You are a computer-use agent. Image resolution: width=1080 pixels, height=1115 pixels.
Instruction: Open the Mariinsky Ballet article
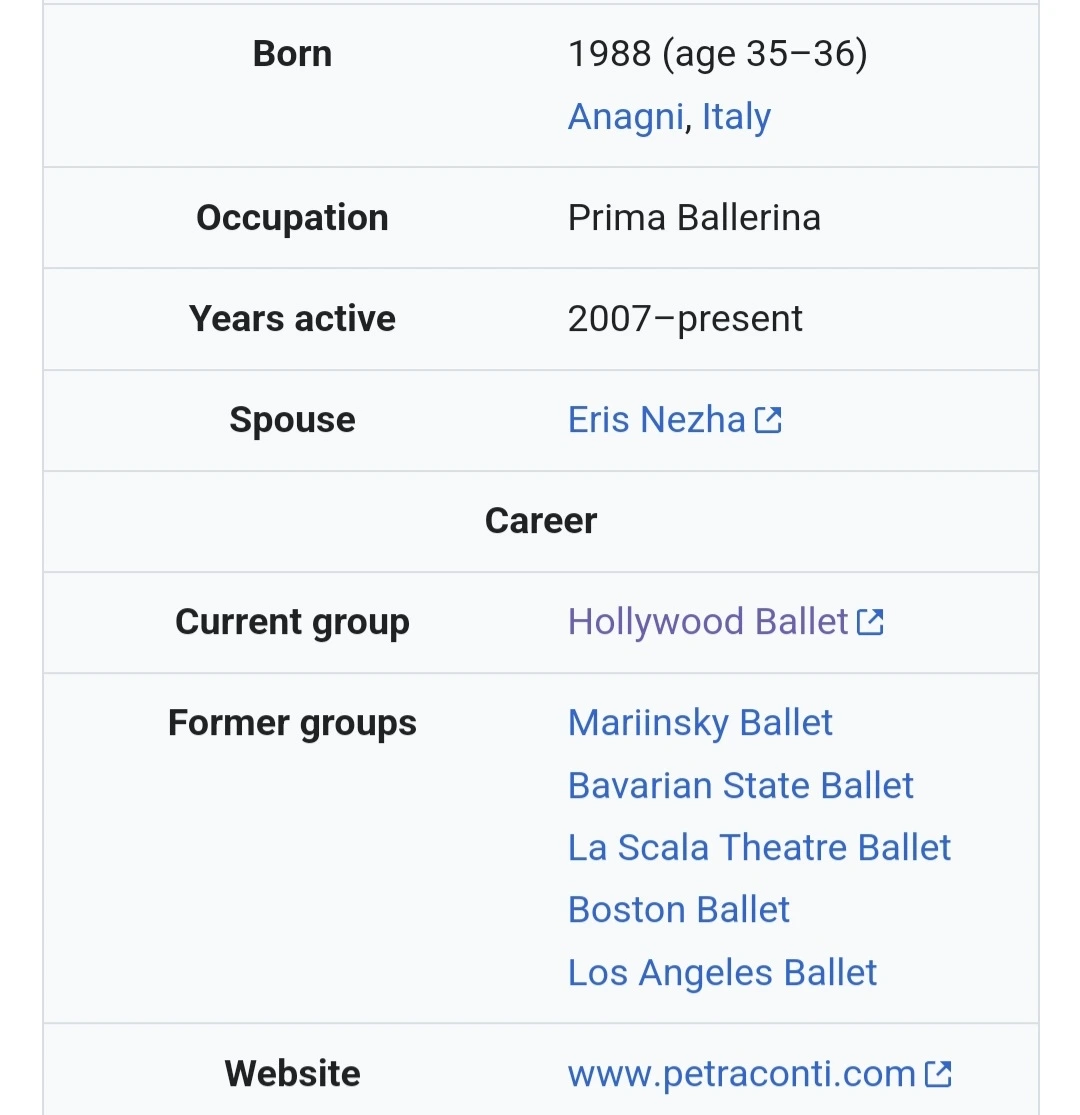[700, 723]
